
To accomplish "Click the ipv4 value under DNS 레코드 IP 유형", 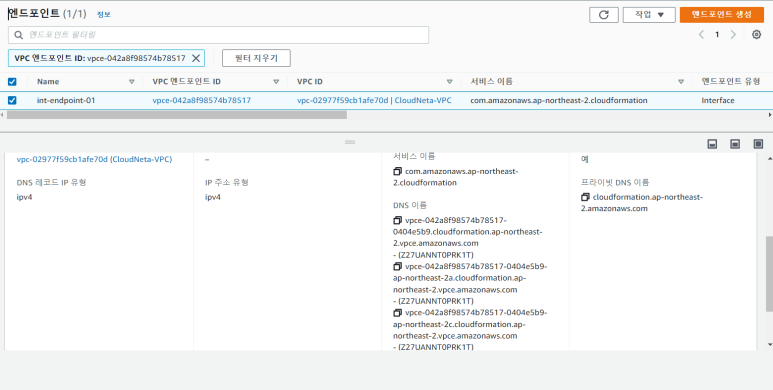I will 25,197.
